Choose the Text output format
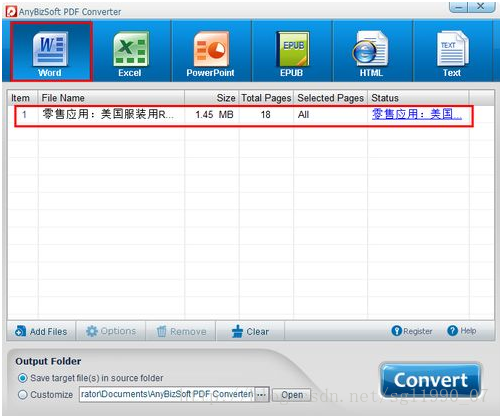500x416 pixels. coord(452,52)
